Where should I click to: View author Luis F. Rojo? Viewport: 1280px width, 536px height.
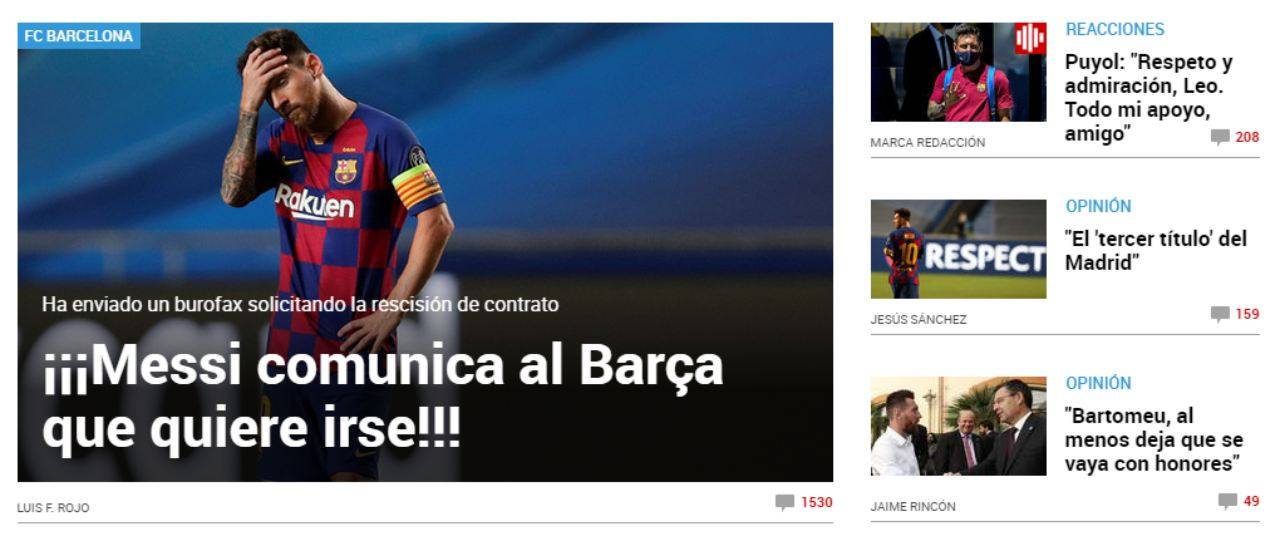53,508
